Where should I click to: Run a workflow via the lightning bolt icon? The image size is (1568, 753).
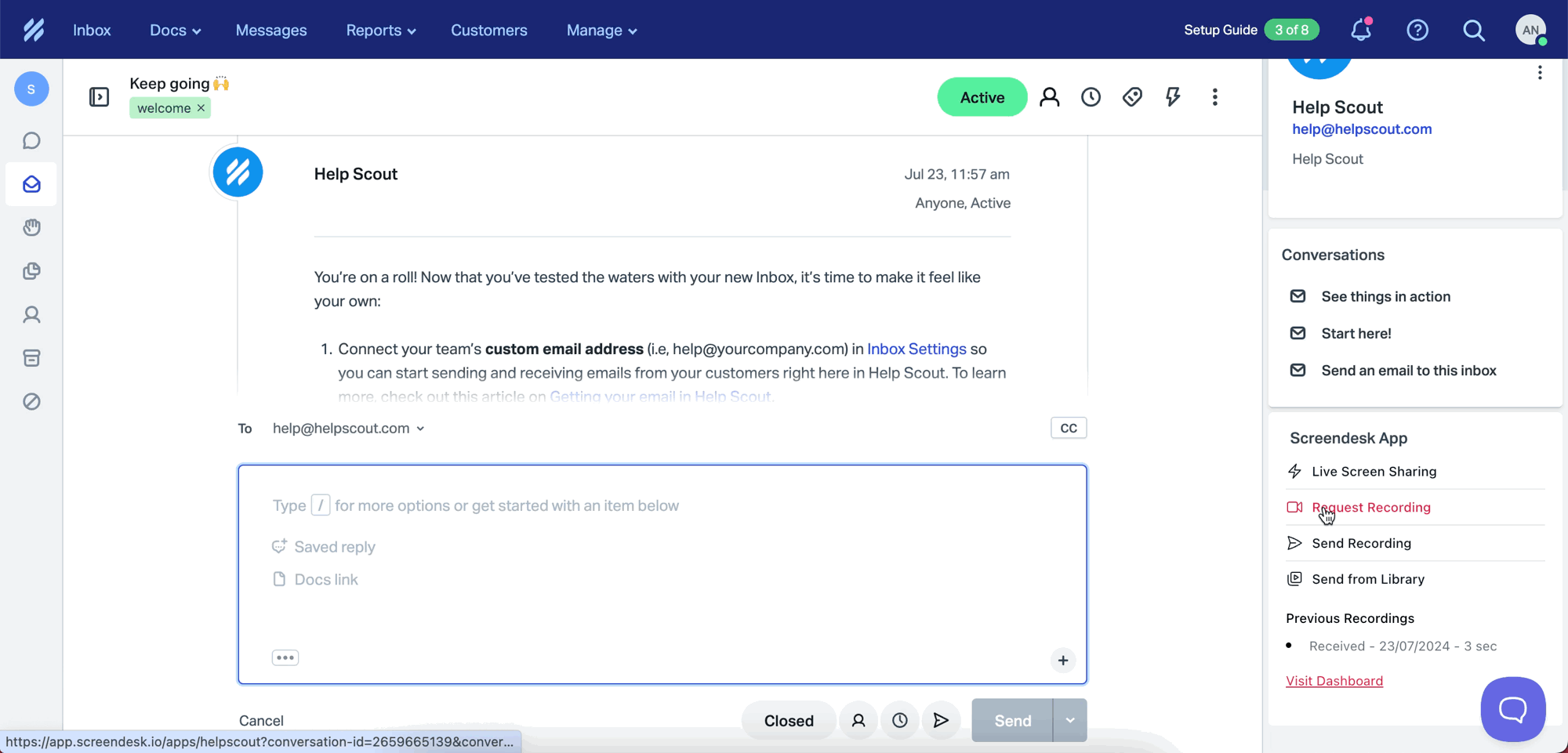pyautogui.click(x=1173, y=96)
